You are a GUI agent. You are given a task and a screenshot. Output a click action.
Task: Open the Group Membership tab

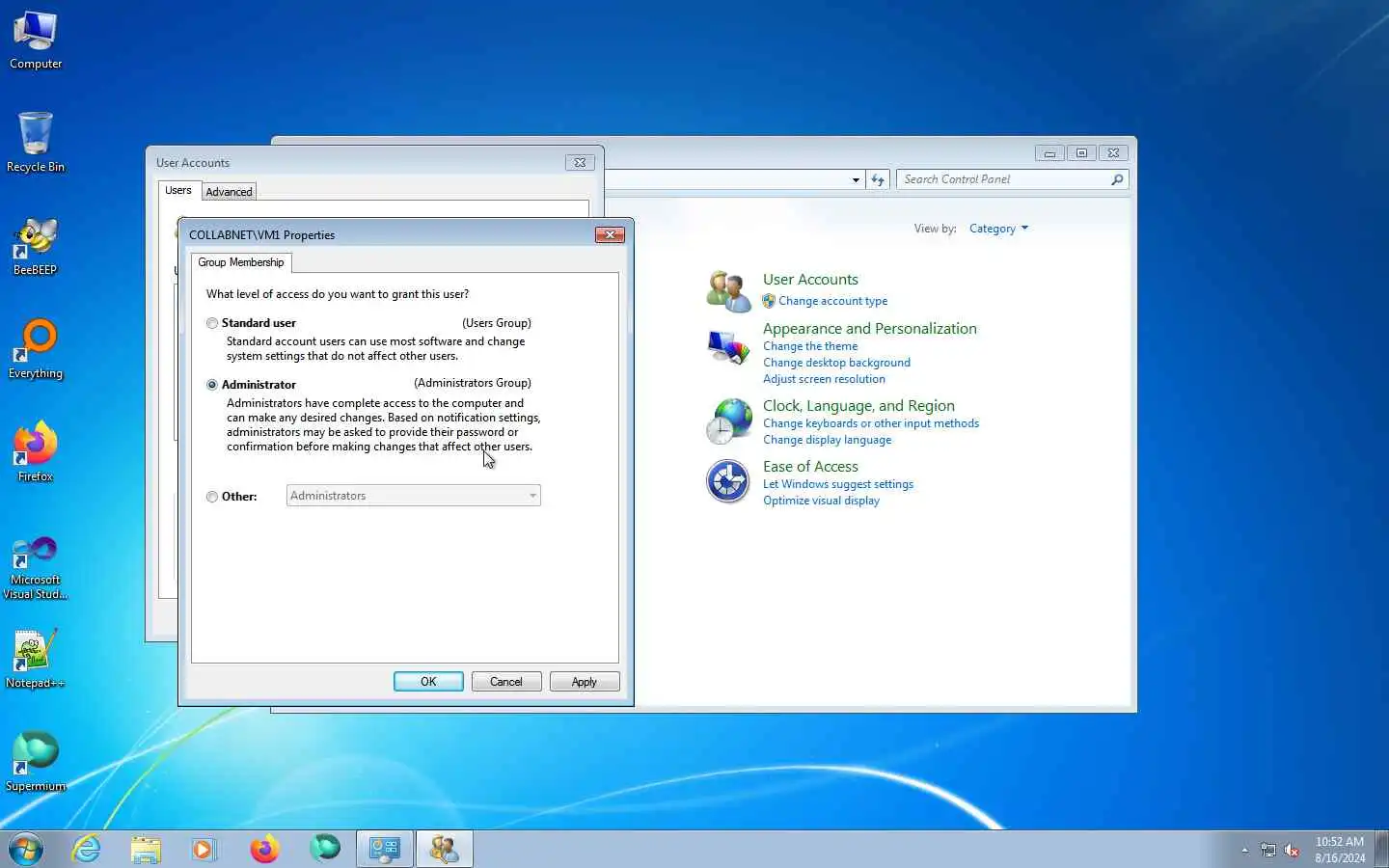point(241,262)
